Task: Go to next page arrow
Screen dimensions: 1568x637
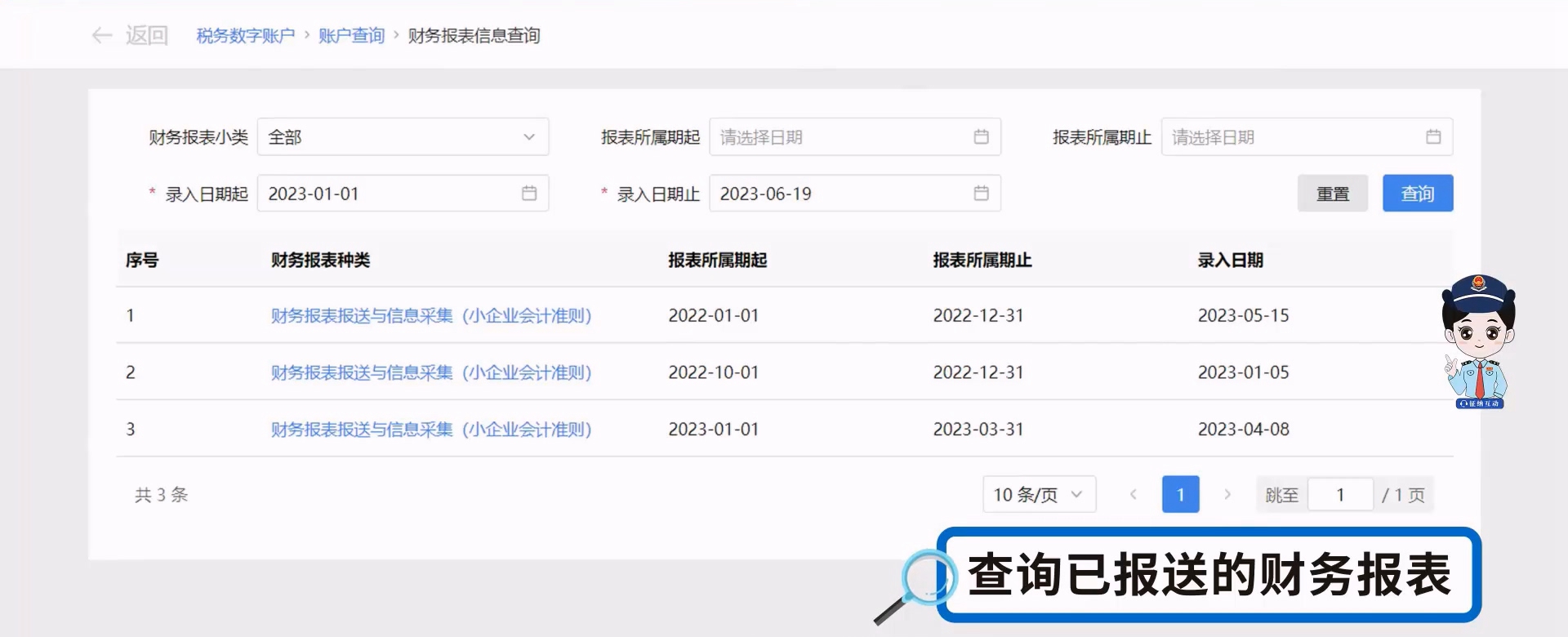Action: click(1227, 494)
